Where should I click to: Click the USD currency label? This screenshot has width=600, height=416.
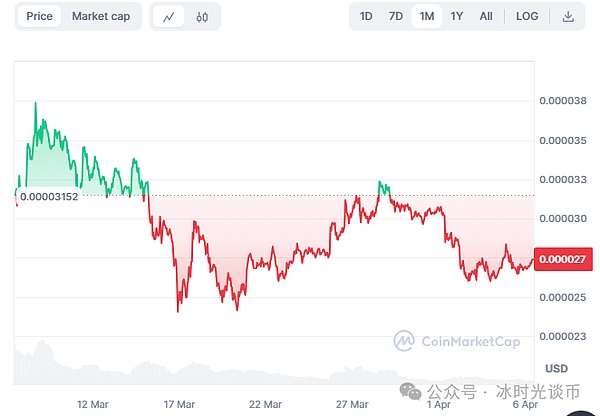(x=555, y=369)
